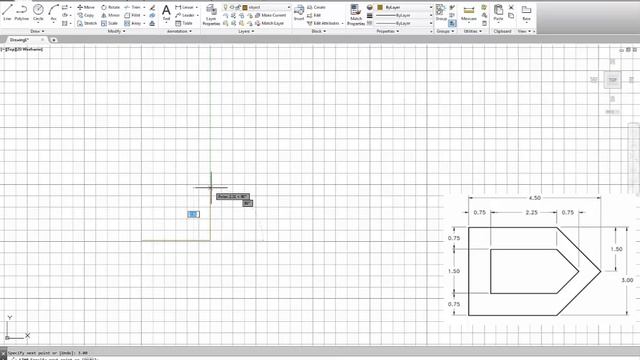This screenshot has height=360, width=640.
Task: Open WCS menu below the ViewCube
Action: [x=613, y=111]
